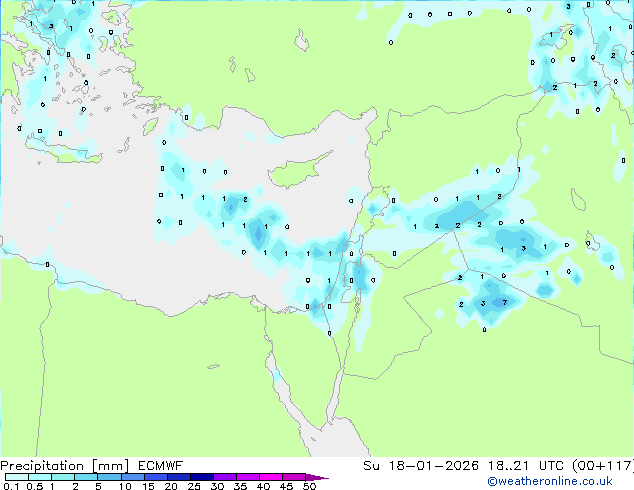Select the 5–10 mm legend swatch
The width and height of the screenshot is (634, 490).
point(109,477)
